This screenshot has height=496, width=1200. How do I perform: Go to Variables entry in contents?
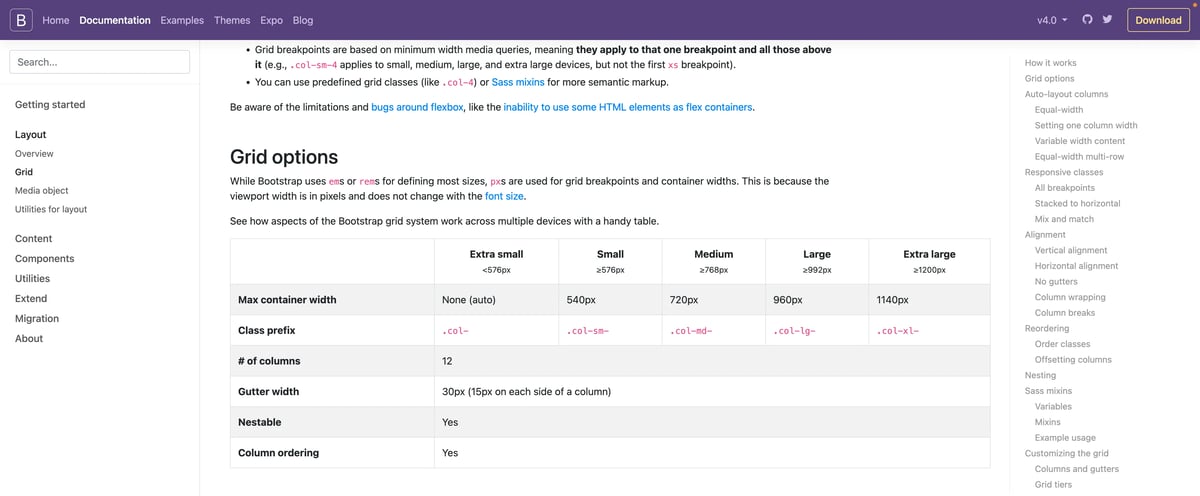pos(1053,406)
